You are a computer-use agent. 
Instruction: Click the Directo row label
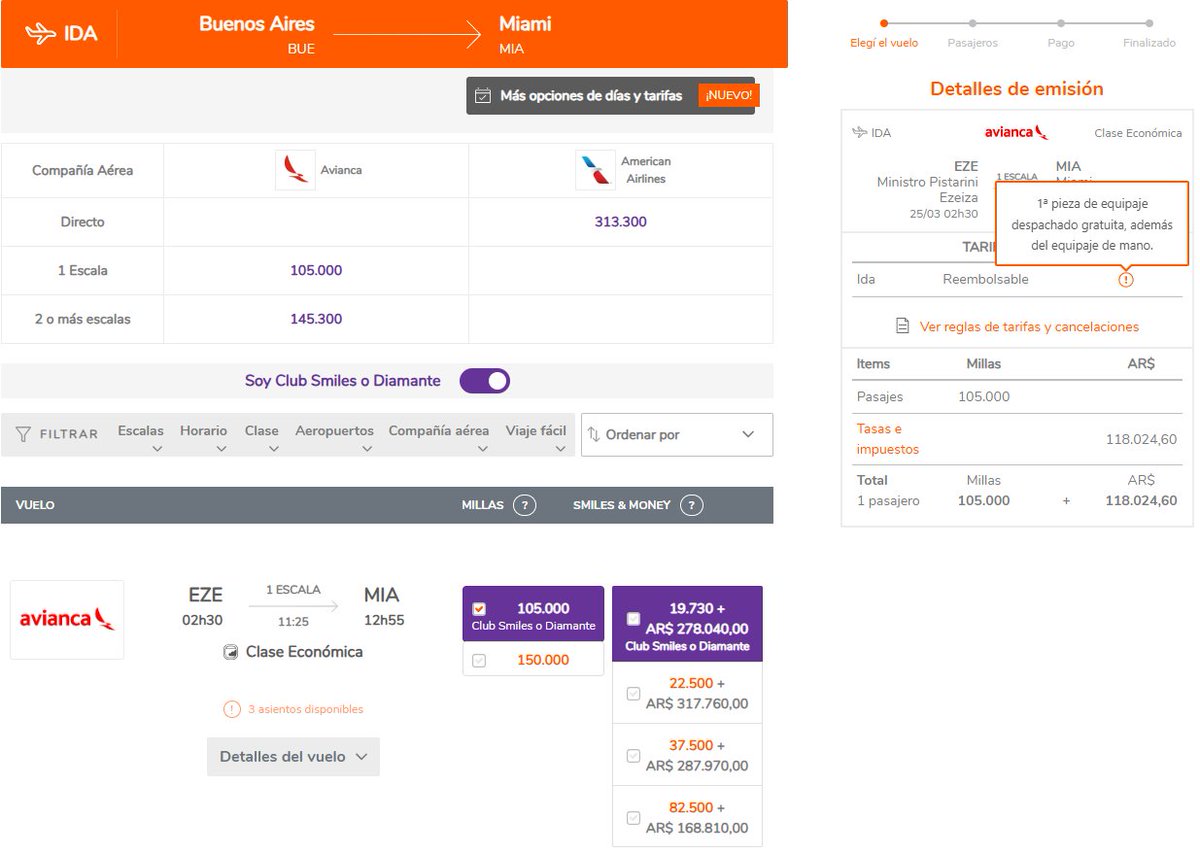coord(82,222)
